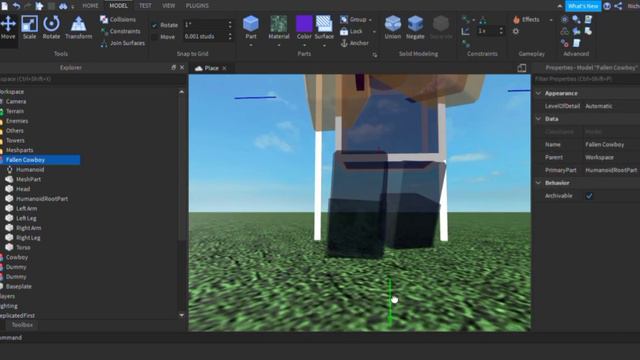The width and height of the screenshot is (640, 360).
Task: Open the Toolbox tab at bottom
Action: tap(22, 325)
